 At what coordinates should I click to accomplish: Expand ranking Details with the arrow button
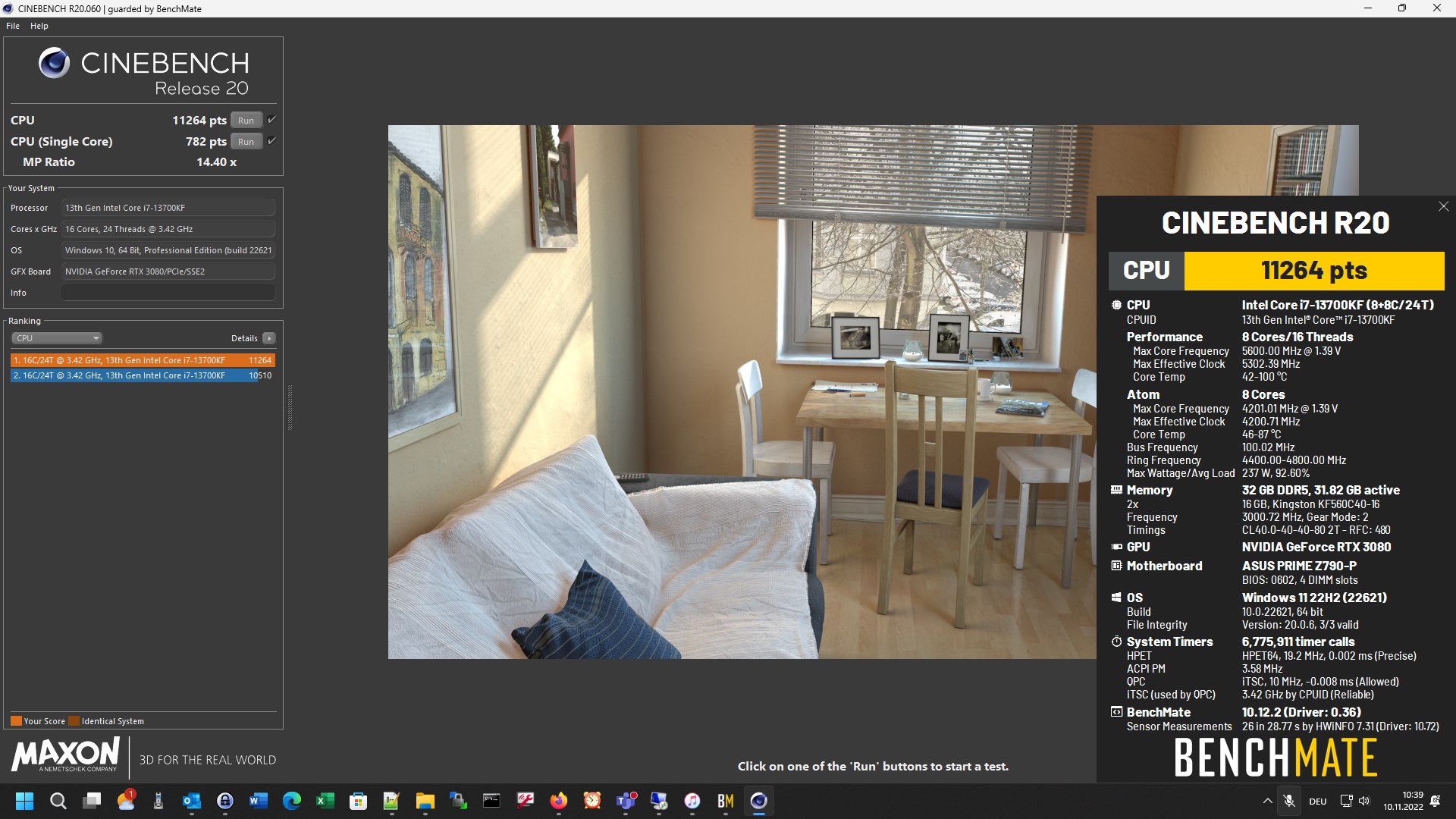(x=269, y=338)
